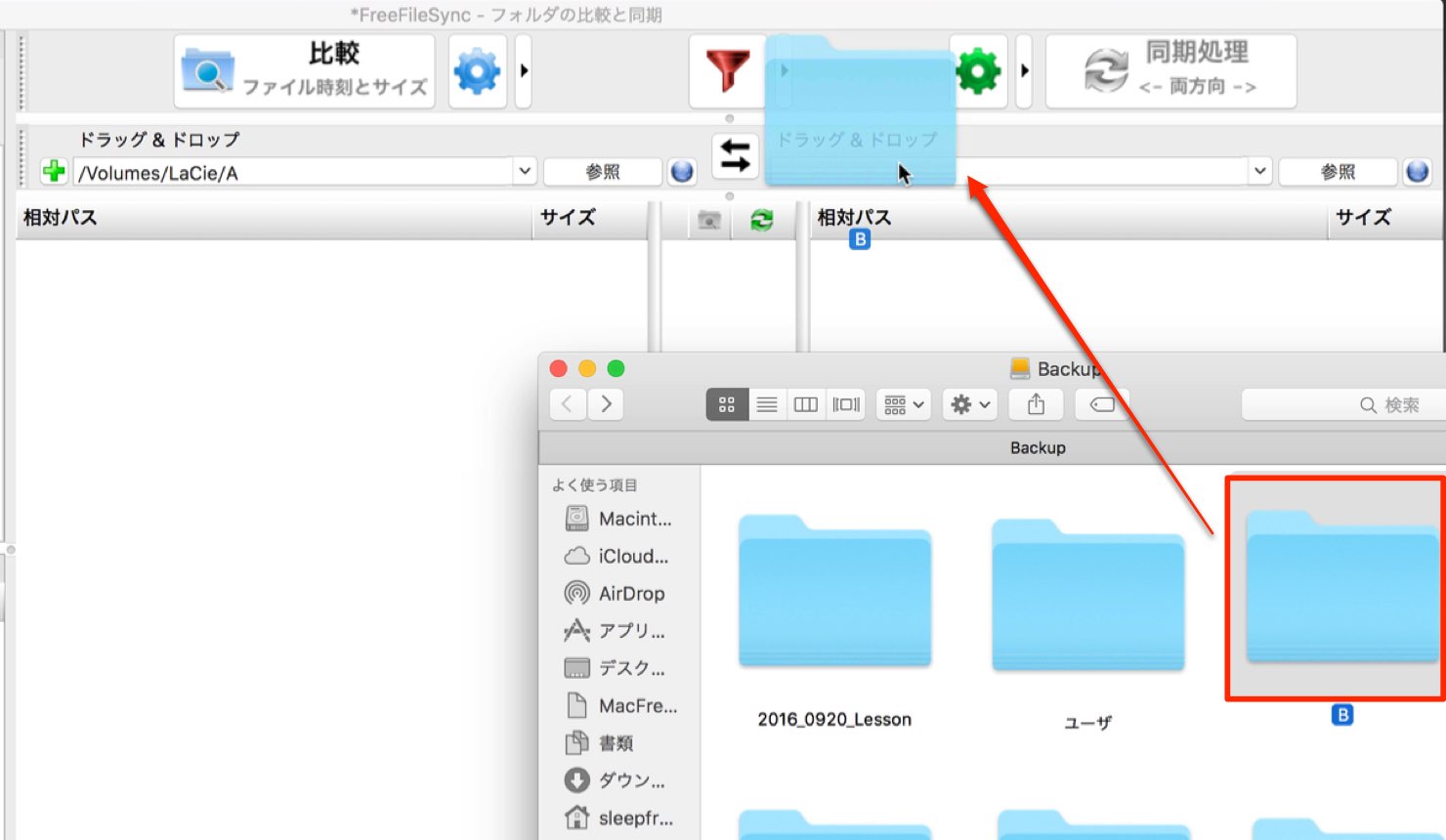
Task: Click right Browse (参照) button
Action: 1338,172
